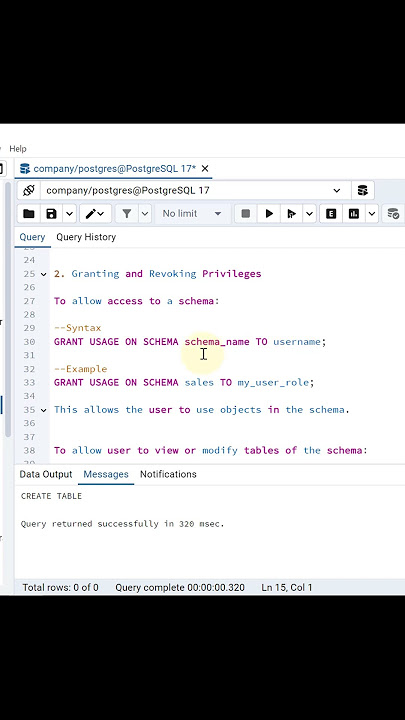
Task: Click the Explain (E) icon
Action: point(331,214)
